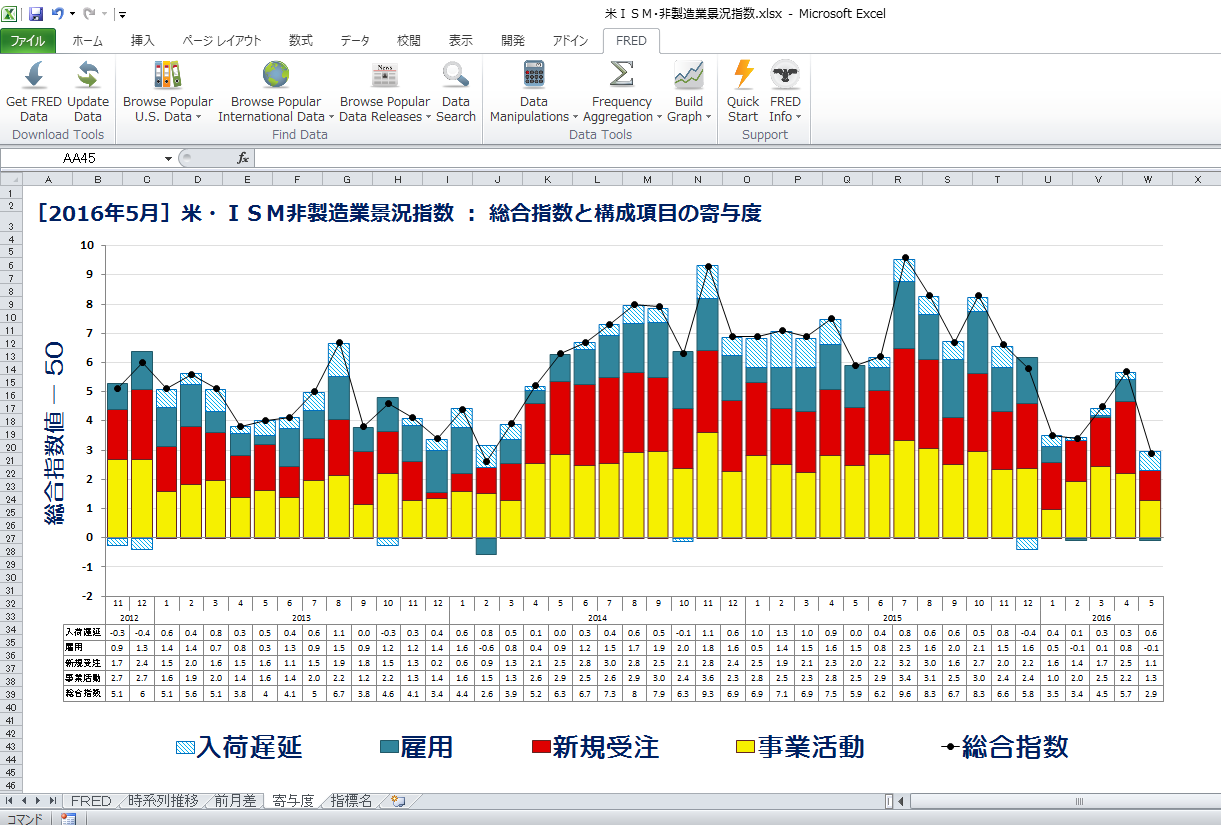
Task: Switch to the 数式 ribbon tab
Action: tap(301, 41)
